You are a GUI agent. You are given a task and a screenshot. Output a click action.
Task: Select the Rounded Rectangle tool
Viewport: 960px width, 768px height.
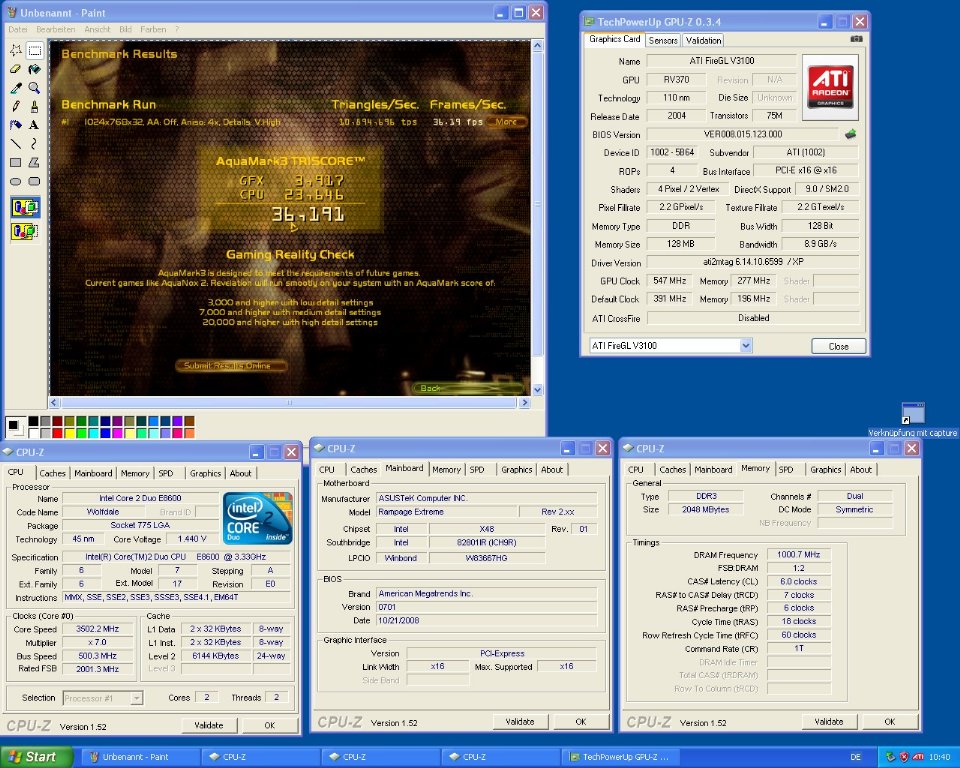tap(34, 181)
